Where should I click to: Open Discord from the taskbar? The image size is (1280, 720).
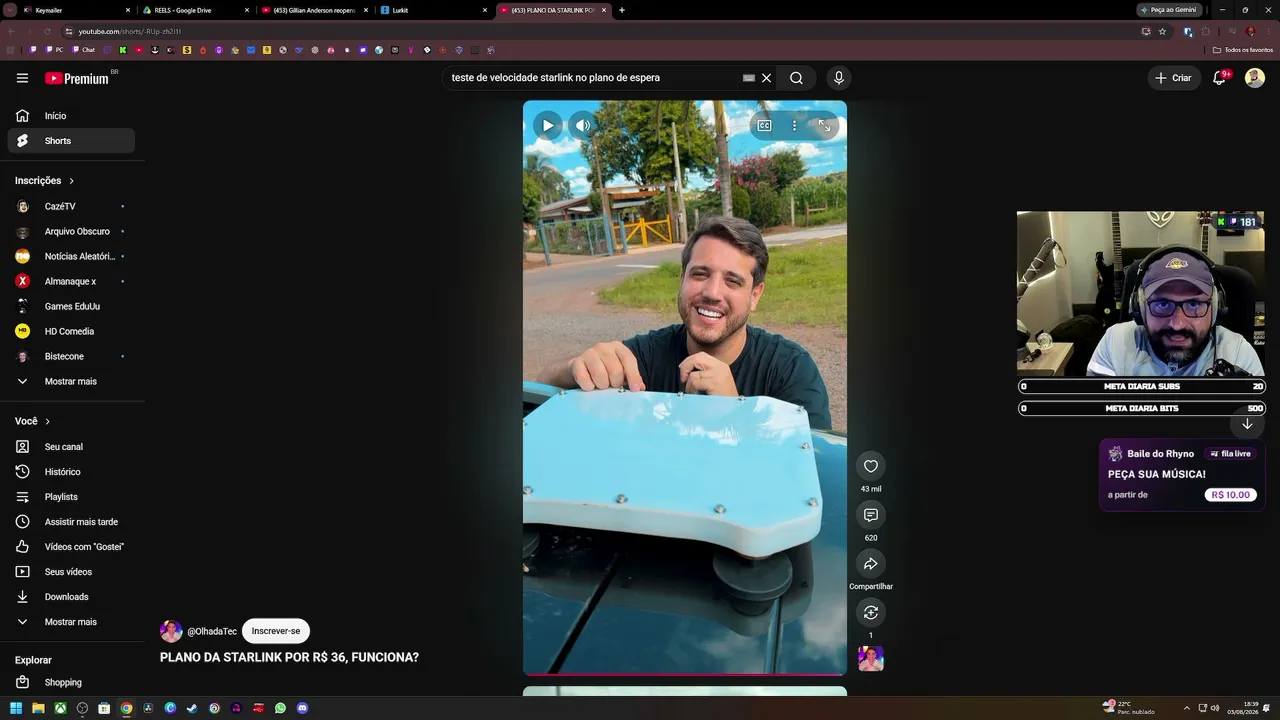302,708
